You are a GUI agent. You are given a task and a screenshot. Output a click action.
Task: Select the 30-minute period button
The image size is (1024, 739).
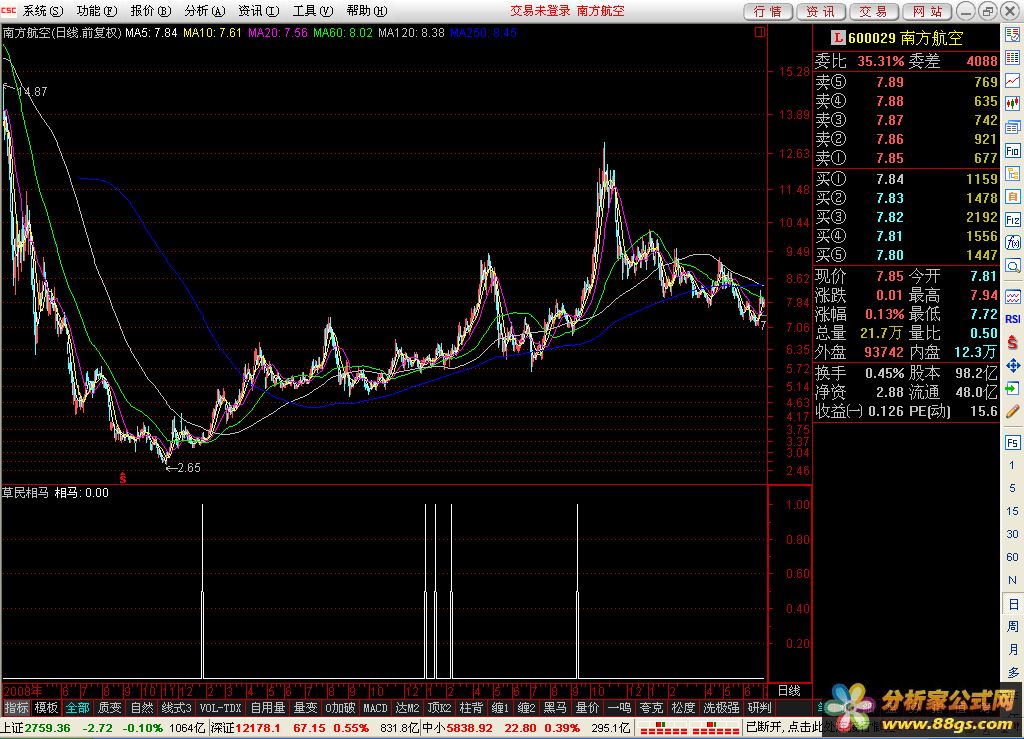tap(1012, 534)
